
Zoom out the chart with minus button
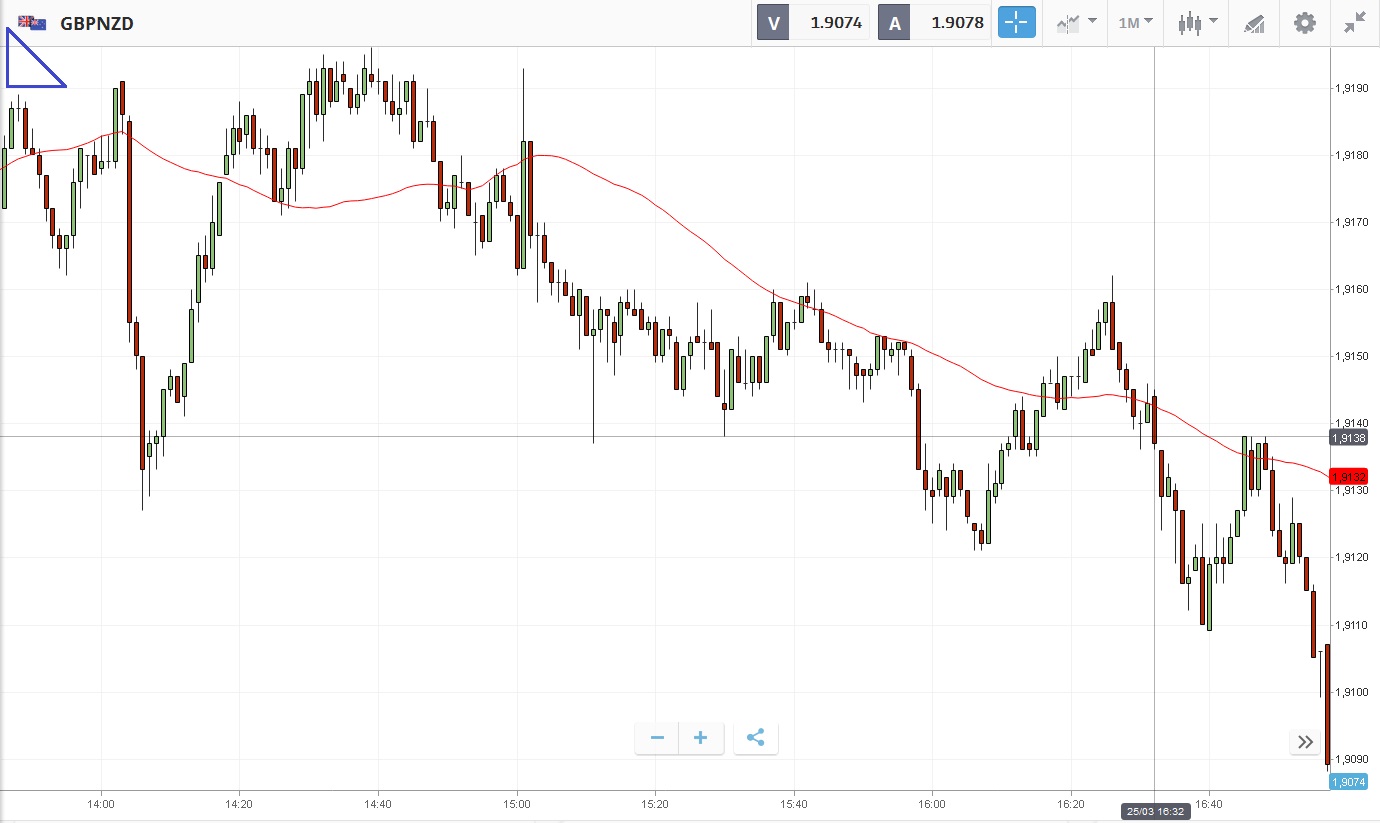point(657,738)
